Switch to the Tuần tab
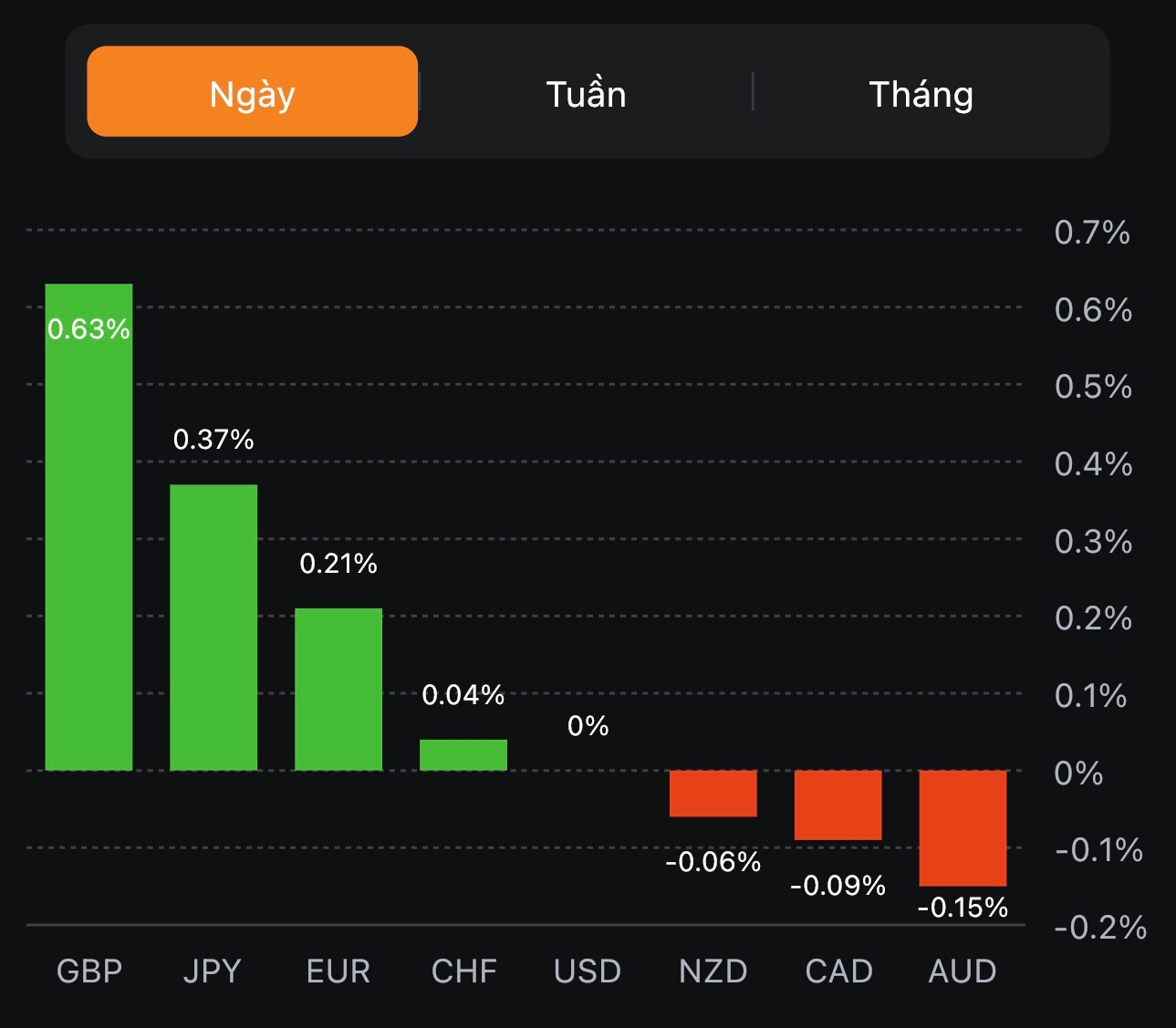This screenshot has height=1028, width=1176. [586, 94]
